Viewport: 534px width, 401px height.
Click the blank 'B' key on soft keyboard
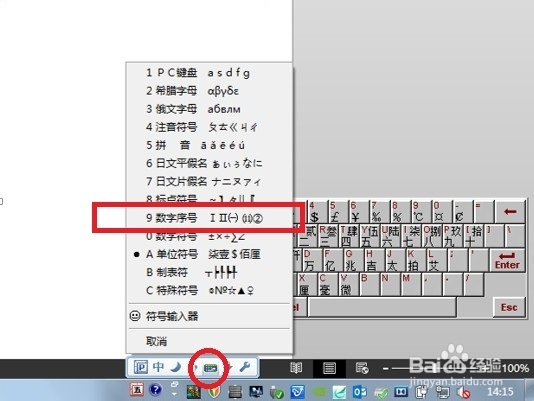(370, 284)
